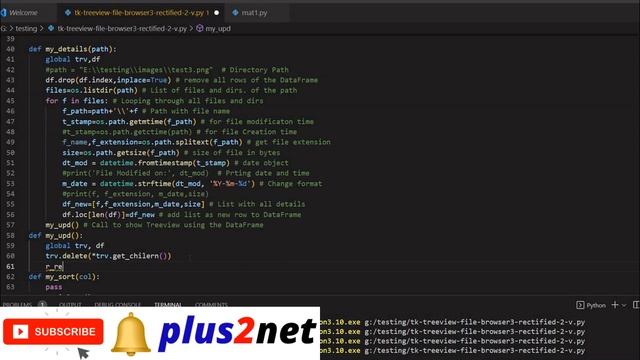Click 'dt_mod = datetime.fromtimestamp(t_stamp)' code text
The width and height of the screenshot is (640, 360).
[146, 163]
